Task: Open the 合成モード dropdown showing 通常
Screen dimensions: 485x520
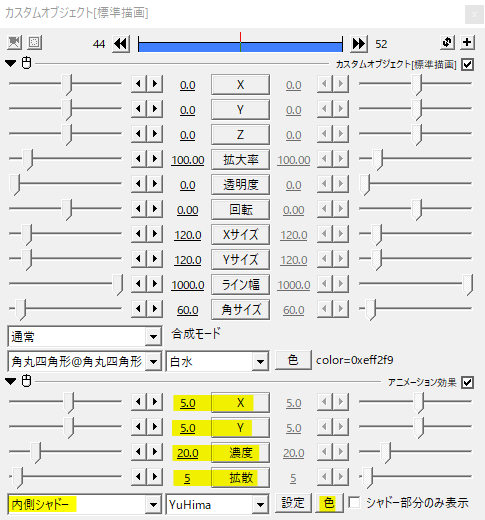Action: coord(85,337)
